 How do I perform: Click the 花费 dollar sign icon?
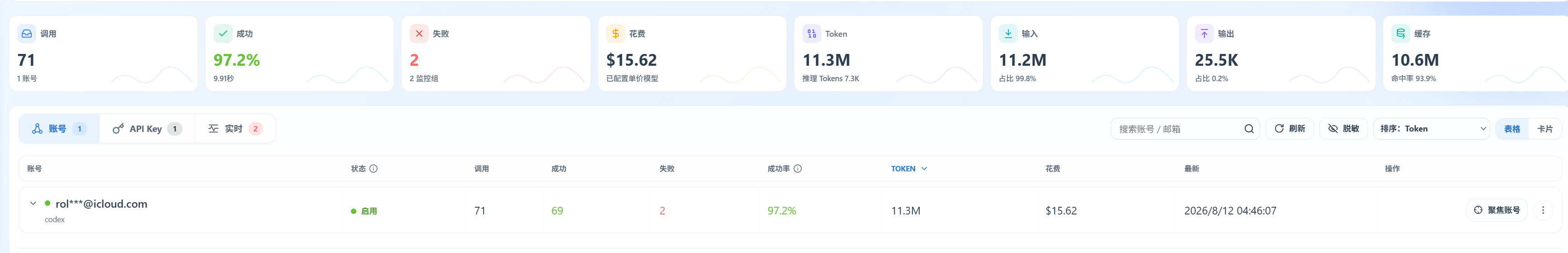coord(615,34)
